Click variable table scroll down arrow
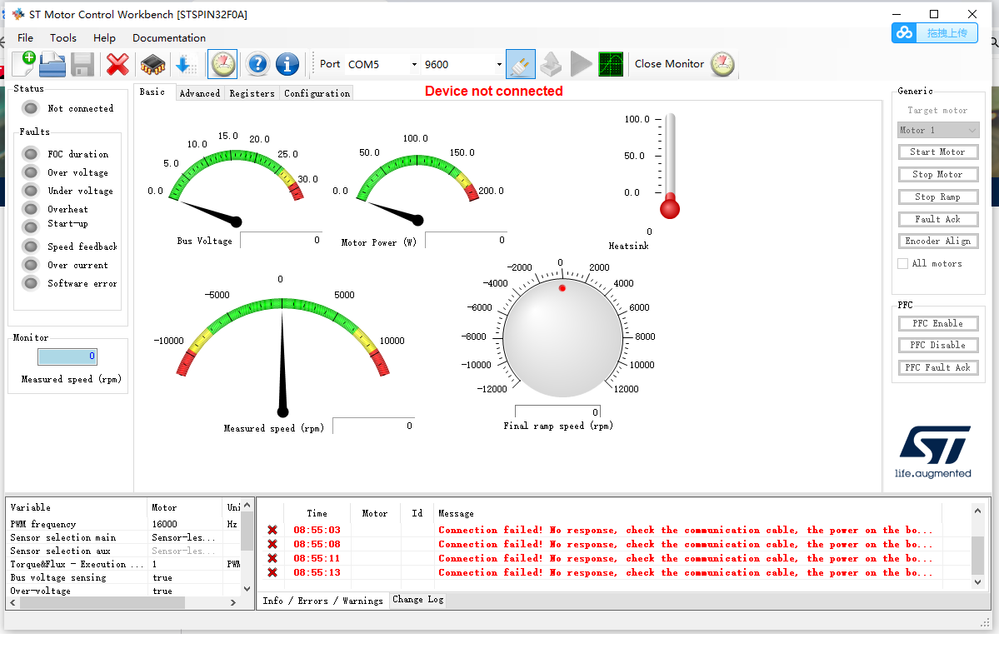Image resolution: width=999 pixels, height=653 pixels. (247, 589)
